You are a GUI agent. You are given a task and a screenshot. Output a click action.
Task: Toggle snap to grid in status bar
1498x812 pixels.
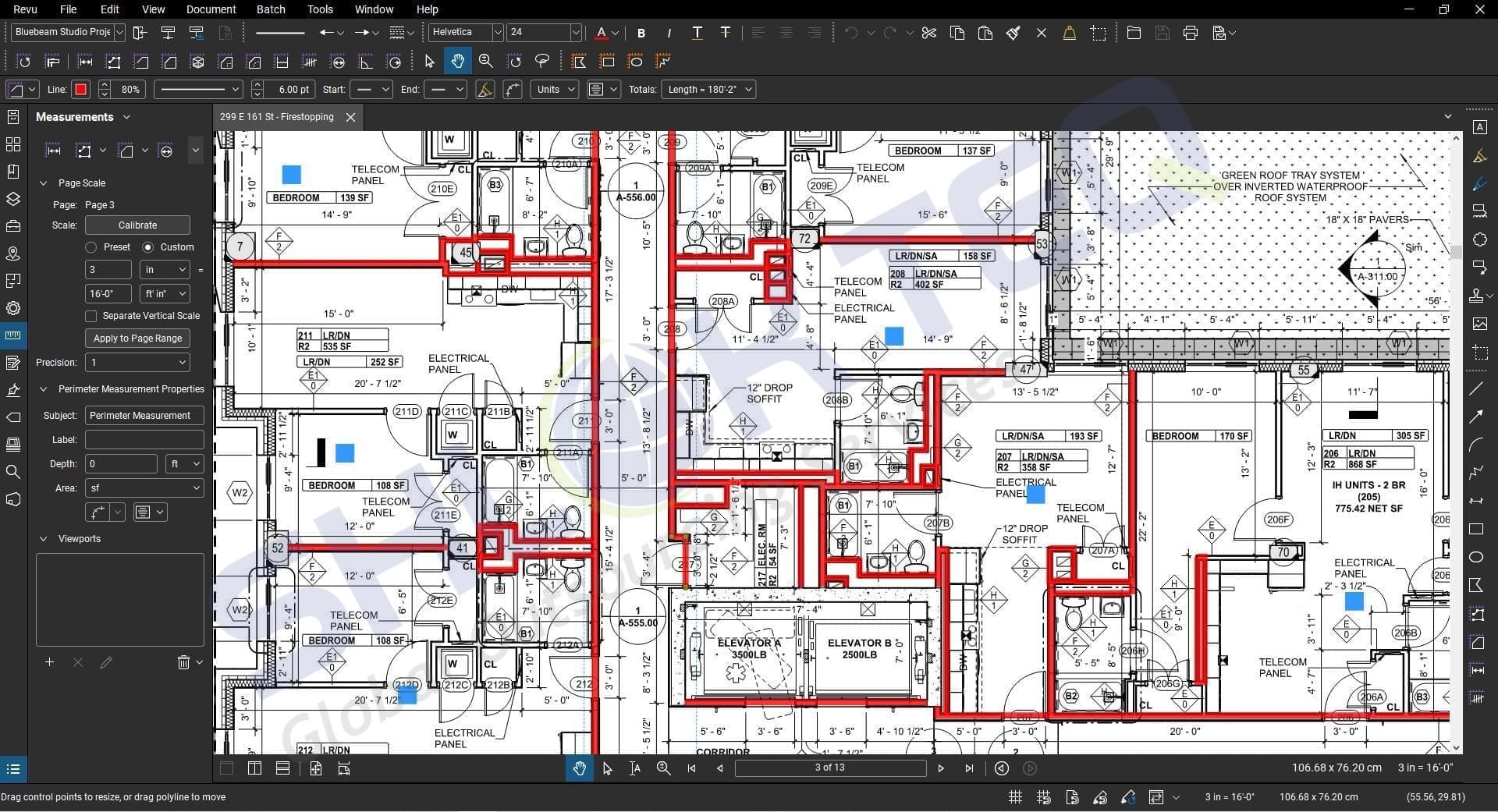click(x=1043, y=797)
